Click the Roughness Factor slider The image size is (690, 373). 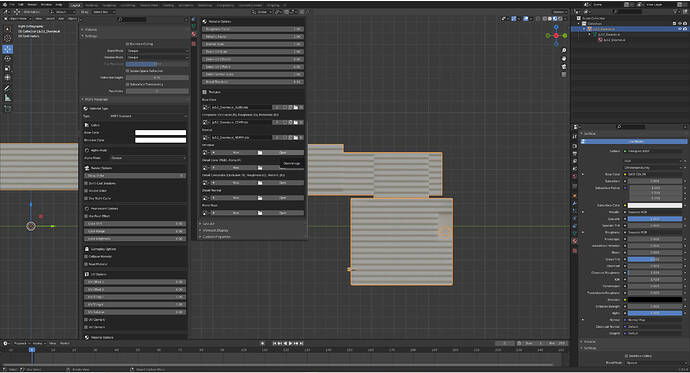pyautogui.click(x=253, y=29)
